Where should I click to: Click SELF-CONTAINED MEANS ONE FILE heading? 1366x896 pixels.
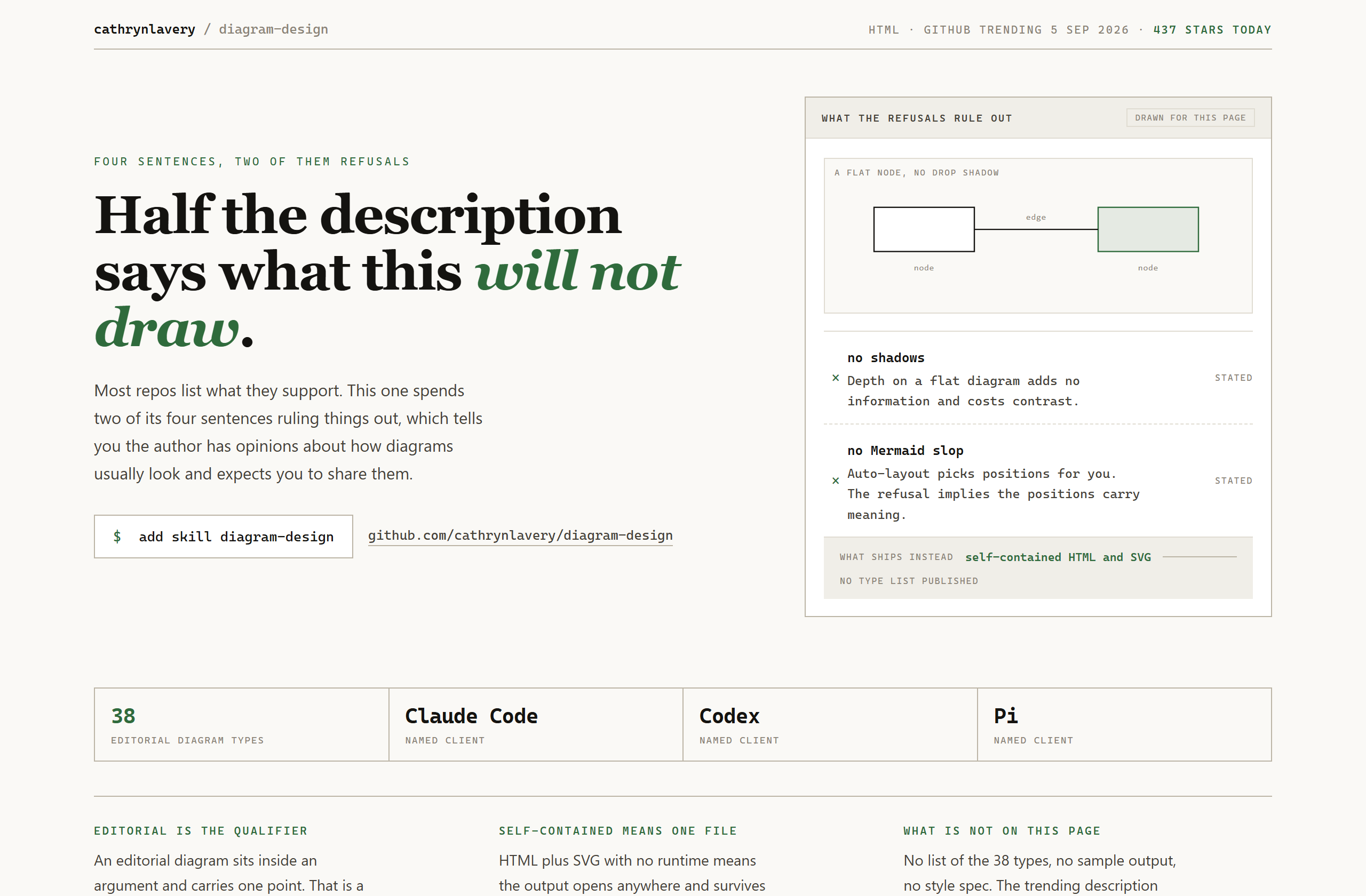[618, 831]
